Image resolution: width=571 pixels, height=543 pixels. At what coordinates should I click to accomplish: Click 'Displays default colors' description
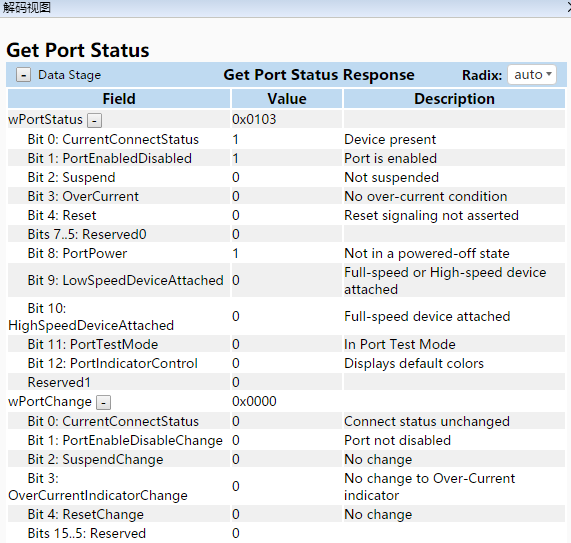[414, 363]
